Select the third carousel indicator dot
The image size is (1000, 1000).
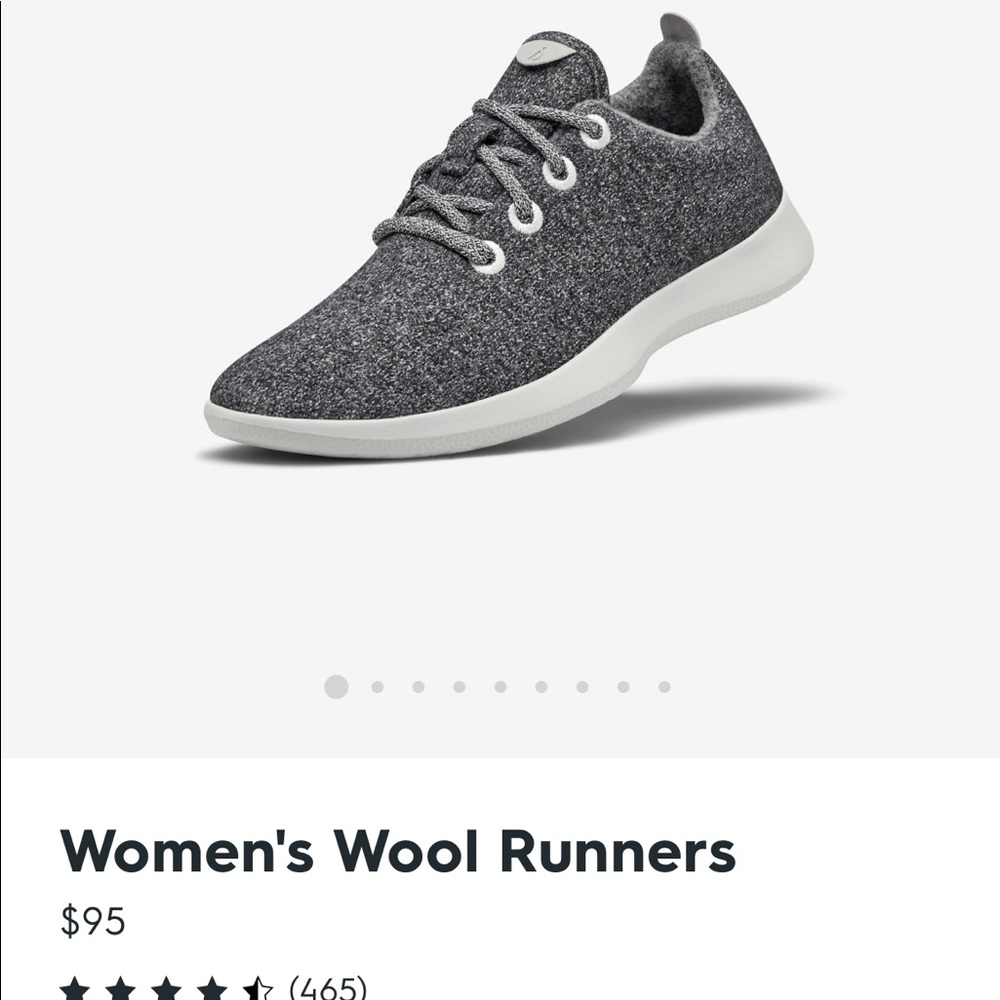click(x=417, y=687)
